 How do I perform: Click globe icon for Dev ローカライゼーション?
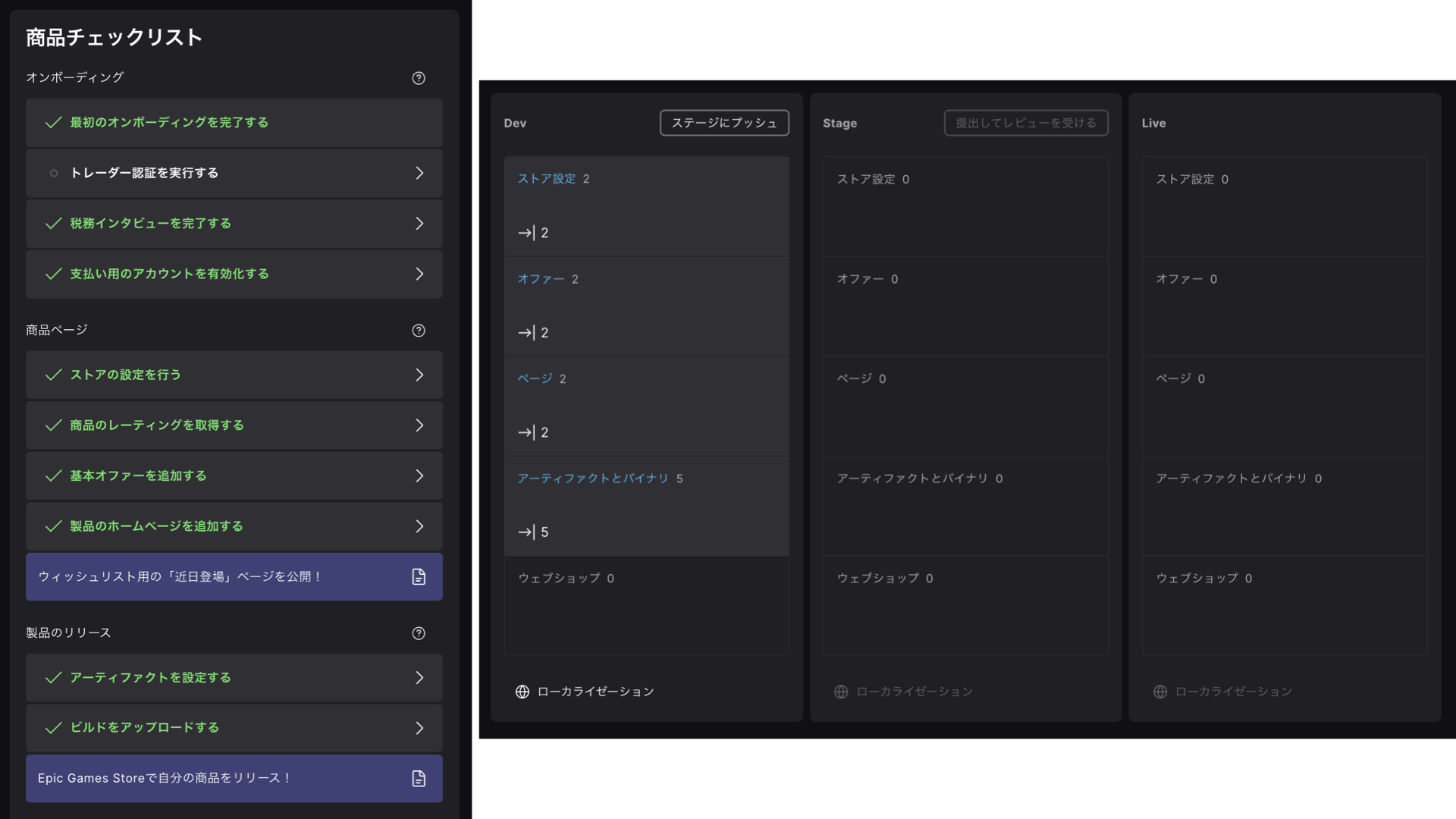tap(522, 692)
